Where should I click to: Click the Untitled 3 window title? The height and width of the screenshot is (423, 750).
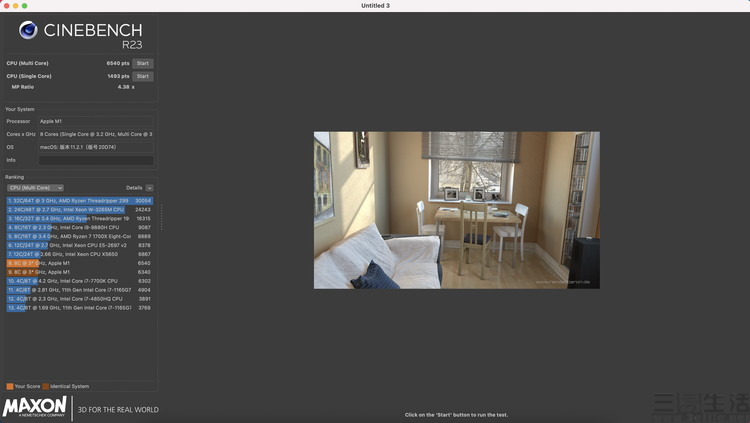click(375, 6)
